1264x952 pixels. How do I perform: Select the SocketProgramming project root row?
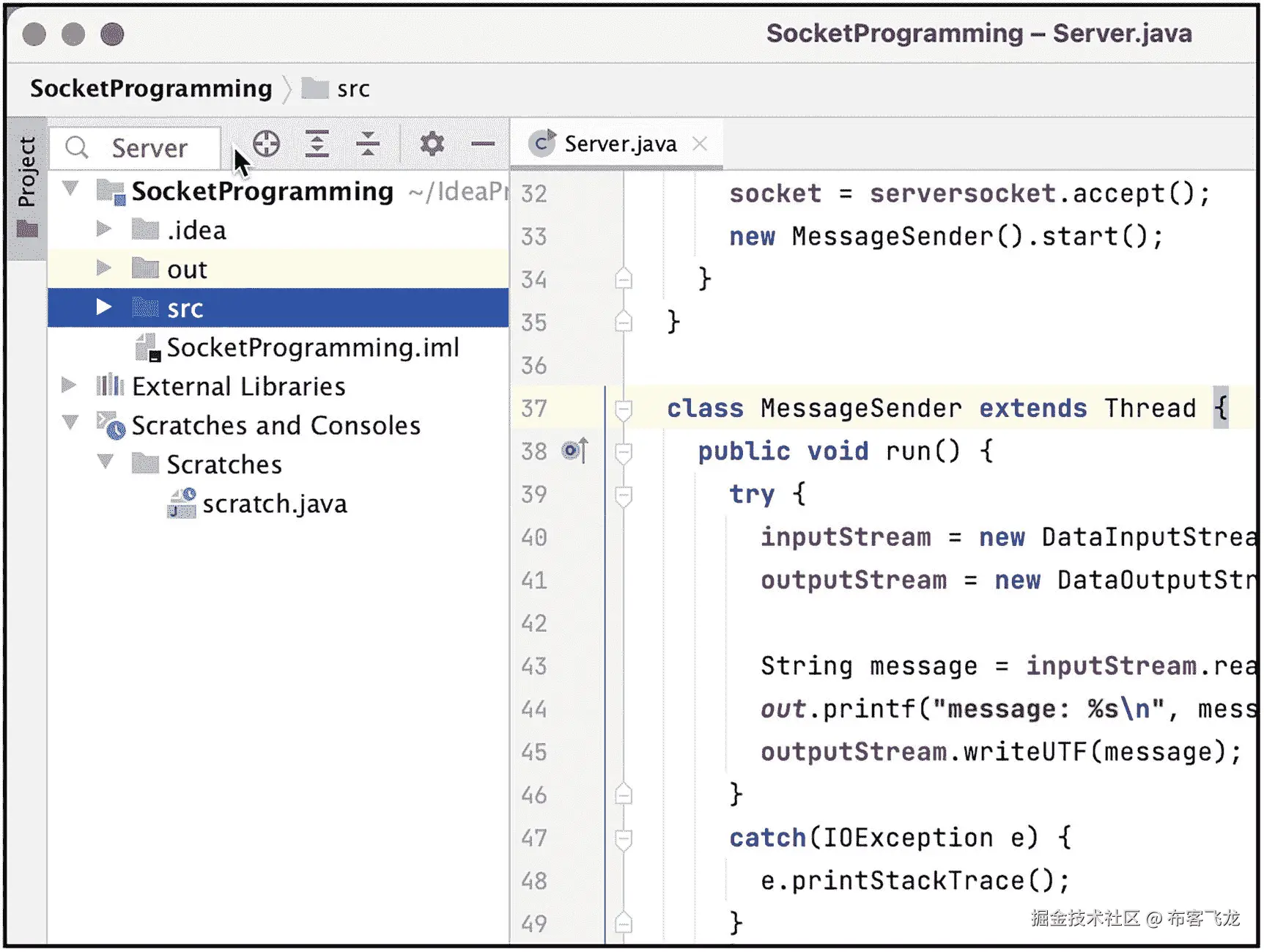click(278, 191)
